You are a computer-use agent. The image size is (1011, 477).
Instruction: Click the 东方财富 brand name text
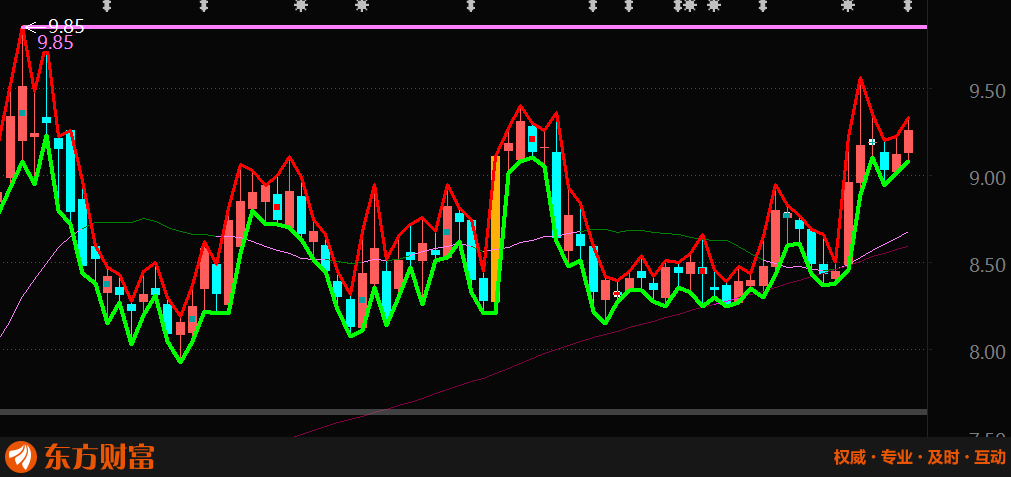[x=99, y=457]
